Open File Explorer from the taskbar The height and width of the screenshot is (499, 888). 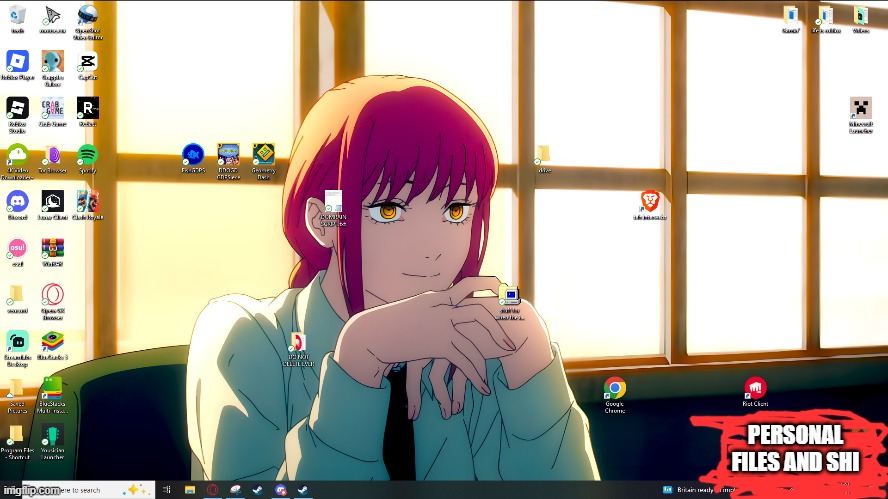pyautogui.click(x=190, y=490)
